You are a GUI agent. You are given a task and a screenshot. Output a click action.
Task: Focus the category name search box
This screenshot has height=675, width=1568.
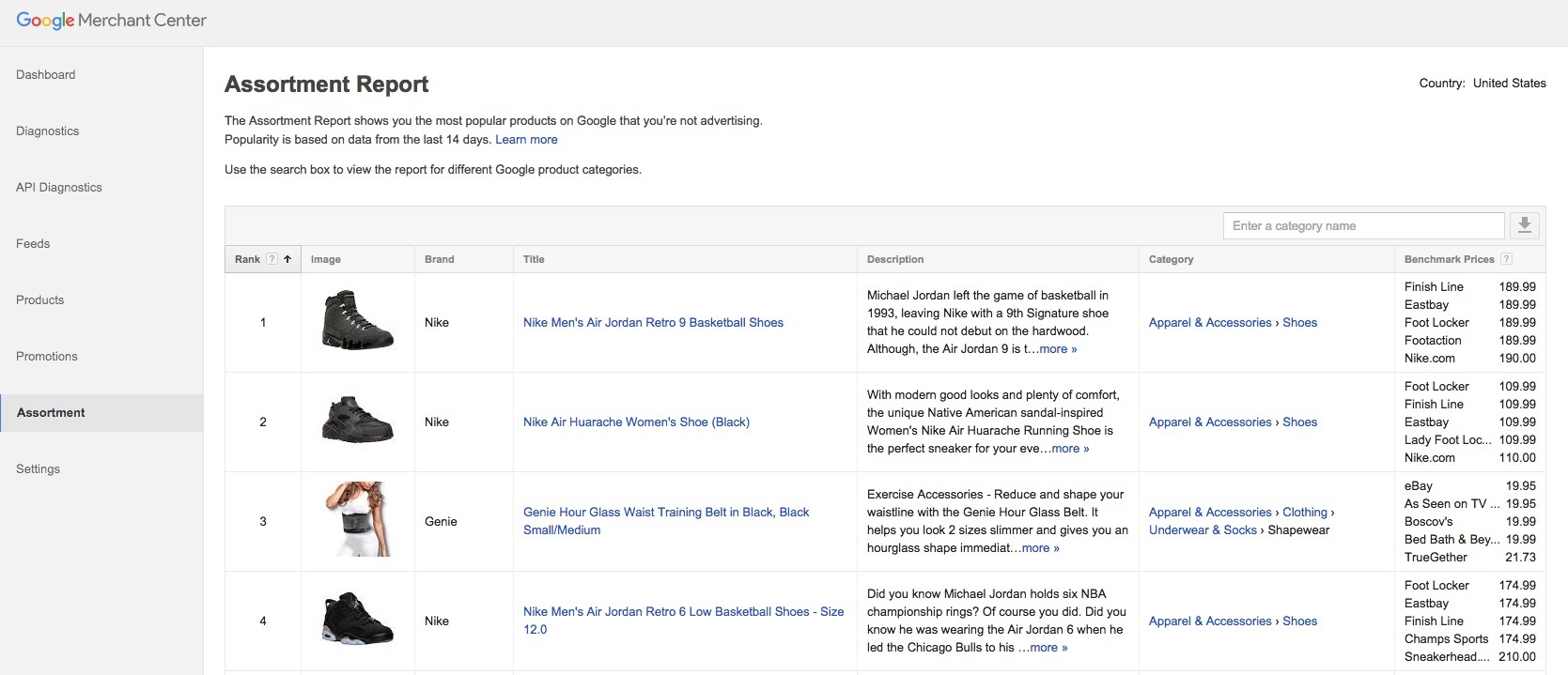click(1363, 226)
